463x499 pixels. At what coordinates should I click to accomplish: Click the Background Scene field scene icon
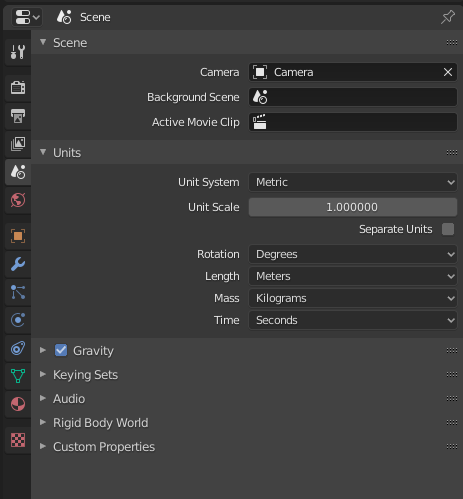(x=260, y=97)
